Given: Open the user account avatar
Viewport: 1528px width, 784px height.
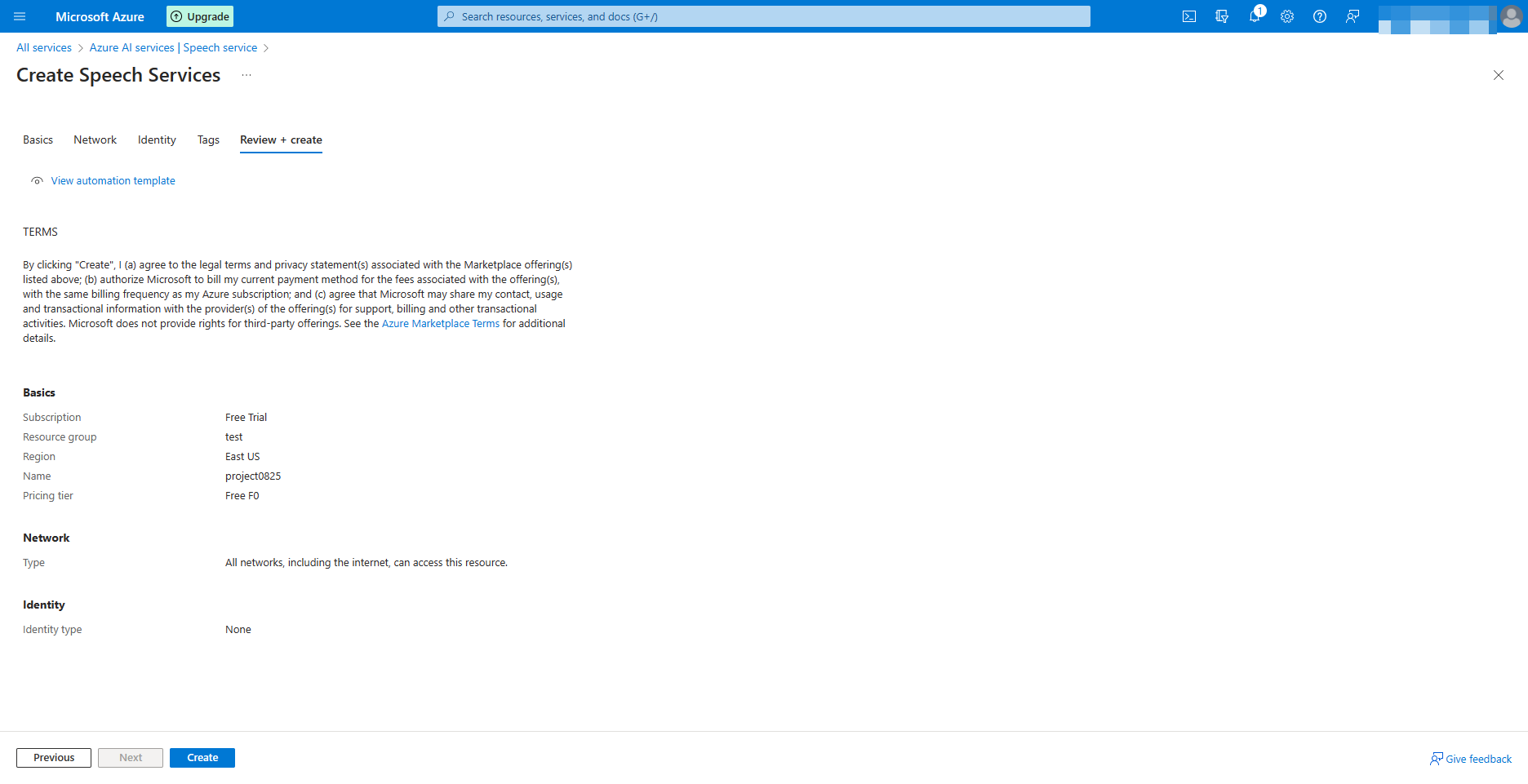Looking at the screenshot, I should tap(1512, 16).
